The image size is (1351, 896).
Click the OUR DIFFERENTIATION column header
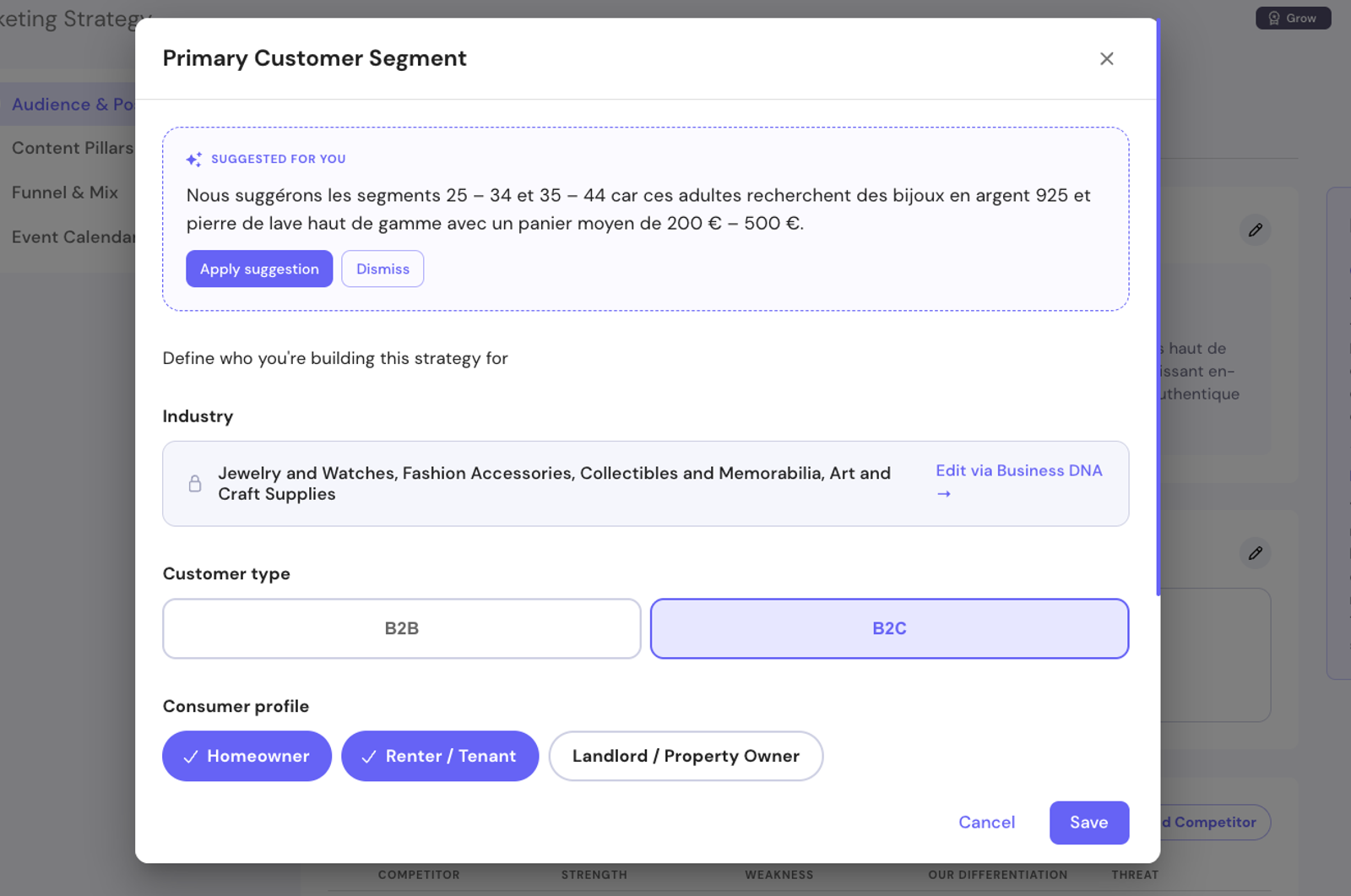(x=997, y=875)
